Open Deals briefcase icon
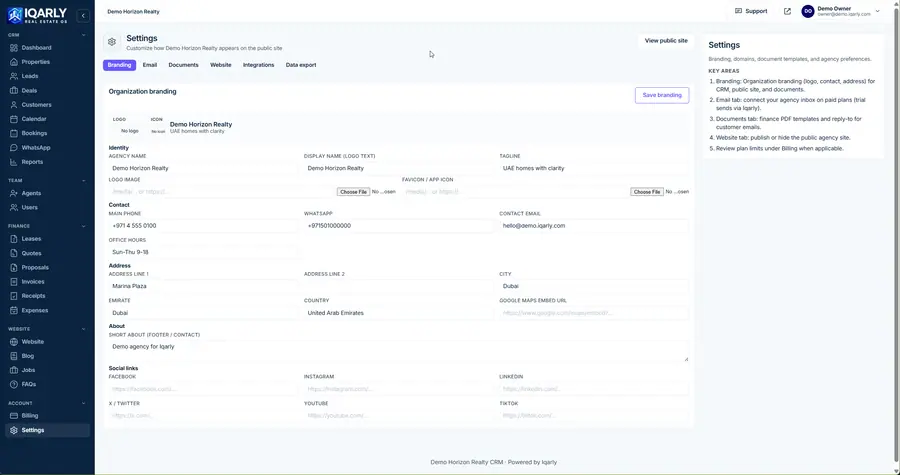The width and height of the screenshot is (900, 475). tap(14, 91)
